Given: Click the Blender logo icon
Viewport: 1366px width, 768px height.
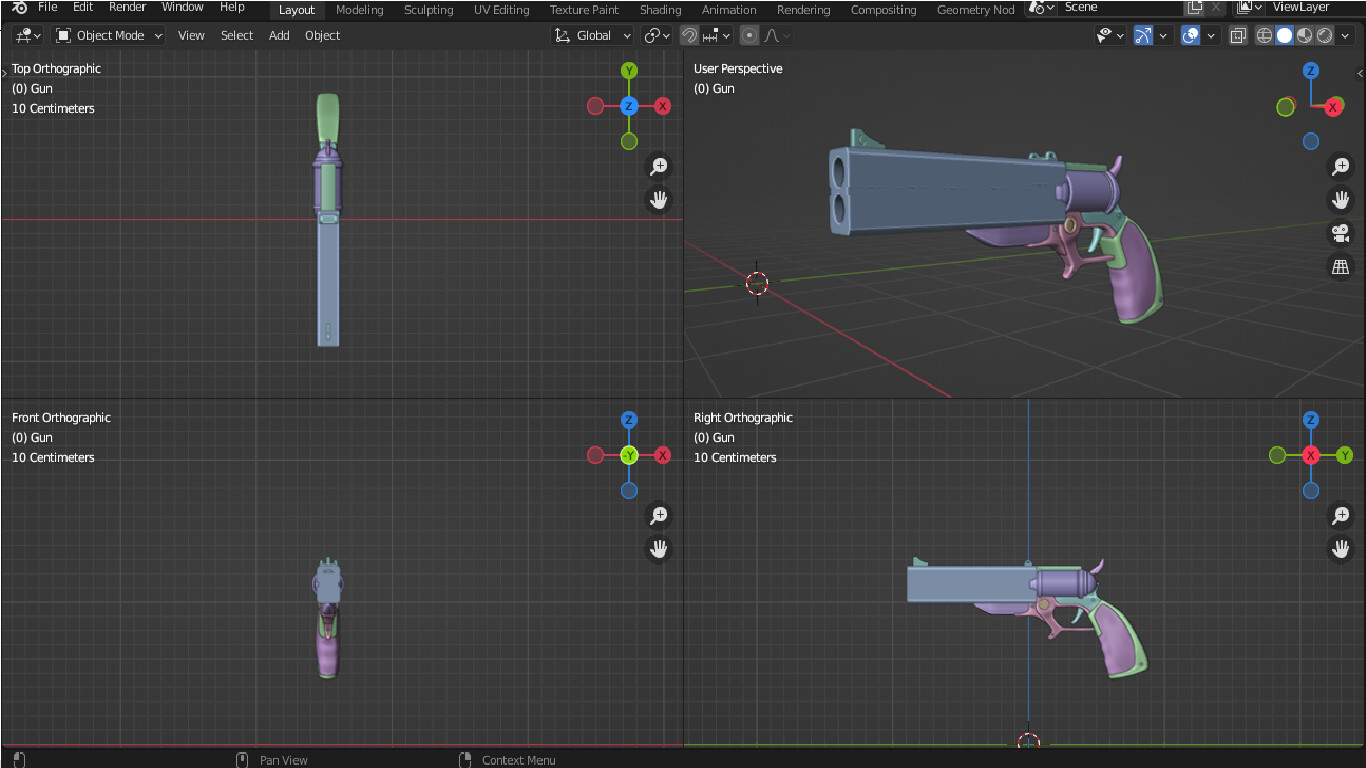Looking at the screenshot, I should tap(19, 8).
